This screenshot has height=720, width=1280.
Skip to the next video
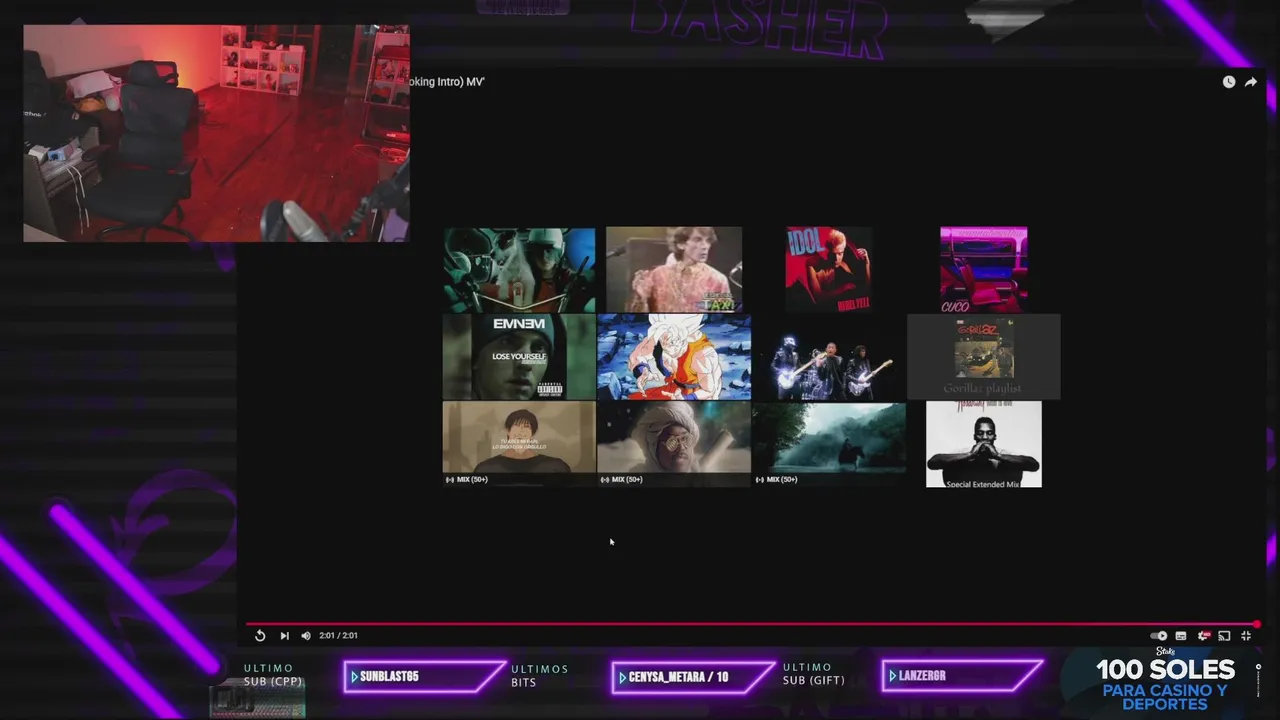pyautogui.click(x=284, y=635)
